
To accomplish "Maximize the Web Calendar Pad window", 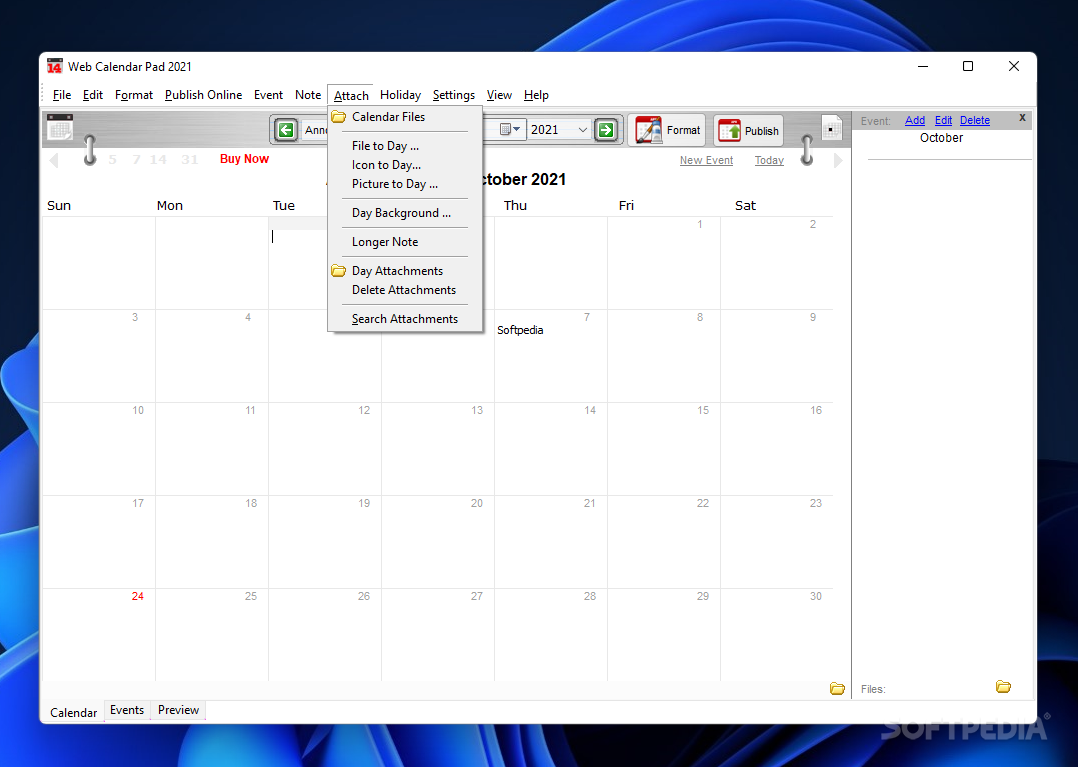I will tap(968, 66).
